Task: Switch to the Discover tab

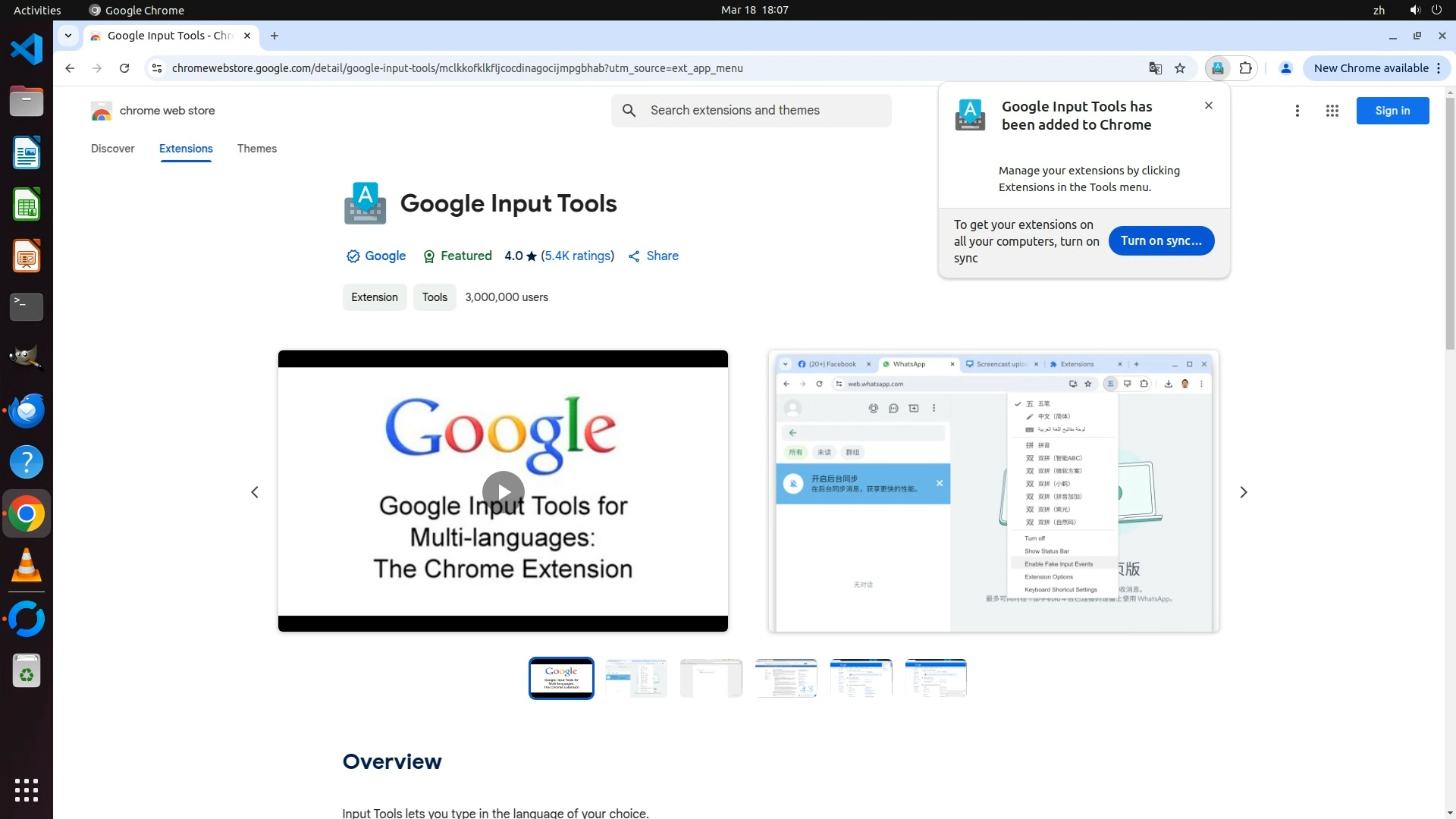Action: click(x=112, y=149)
